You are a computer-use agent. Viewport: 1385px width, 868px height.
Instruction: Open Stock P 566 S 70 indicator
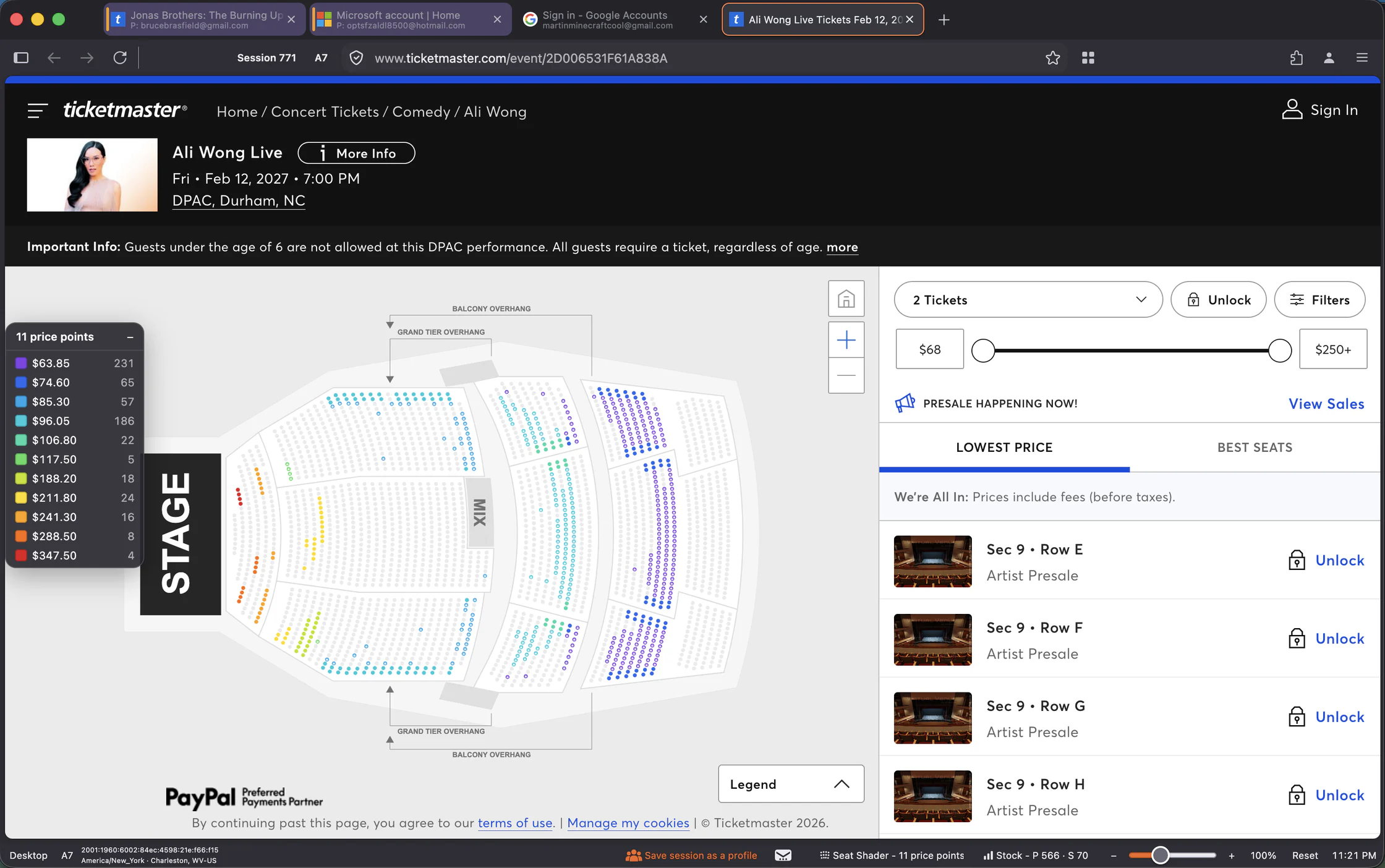click(x=1036, y=855)
